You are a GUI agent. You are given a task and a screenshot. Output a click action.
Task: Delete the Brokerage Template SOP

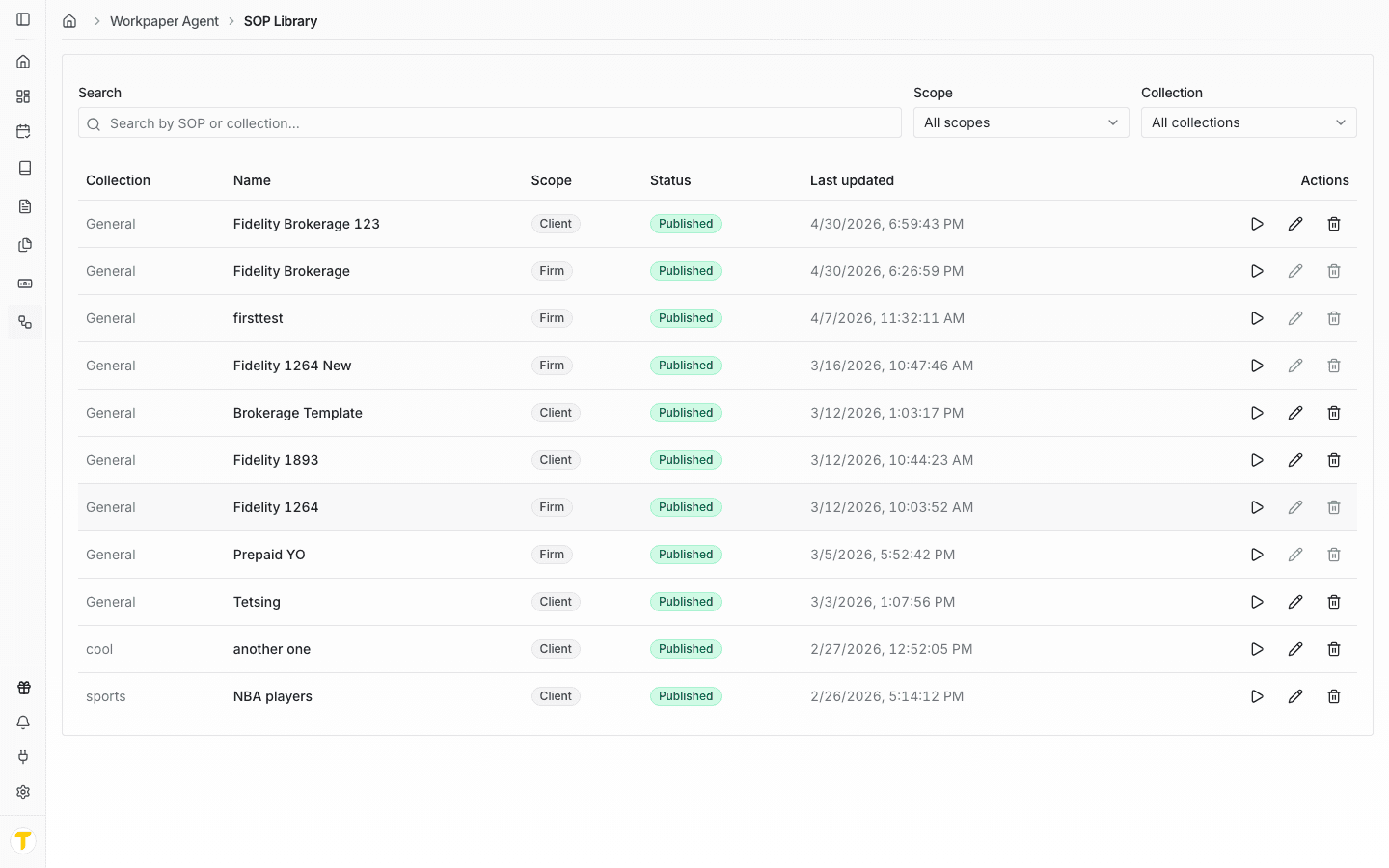coord(1334,413)
